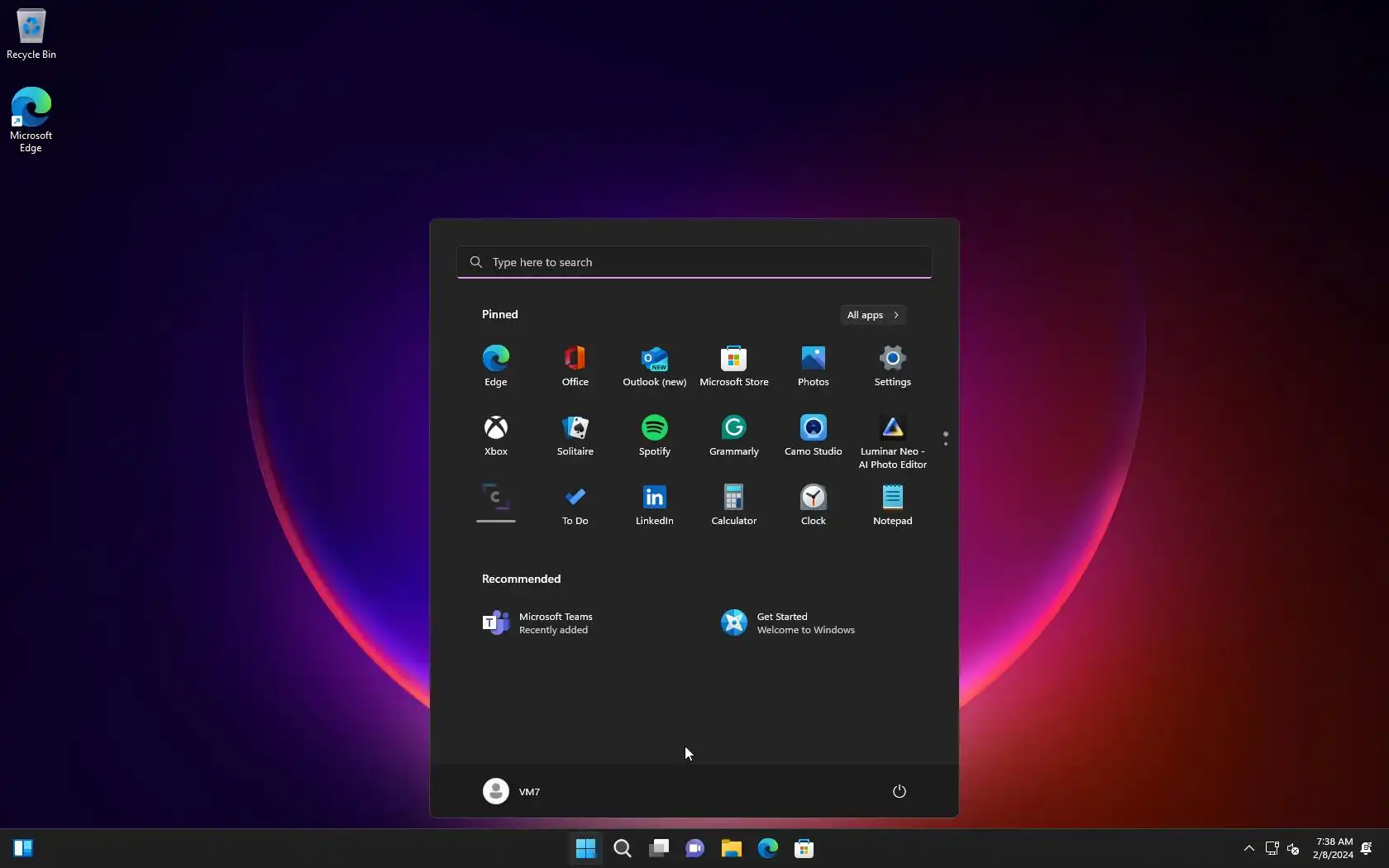This screenshot has height=868, width=1389.
Task: Expand the All apps list
Action: click(x=873, y=315)
